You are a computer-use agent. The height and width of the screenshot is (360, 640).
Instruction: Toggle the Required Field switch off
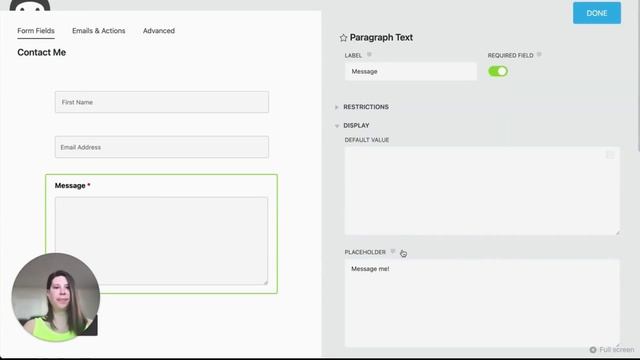(x=498, y=71)
